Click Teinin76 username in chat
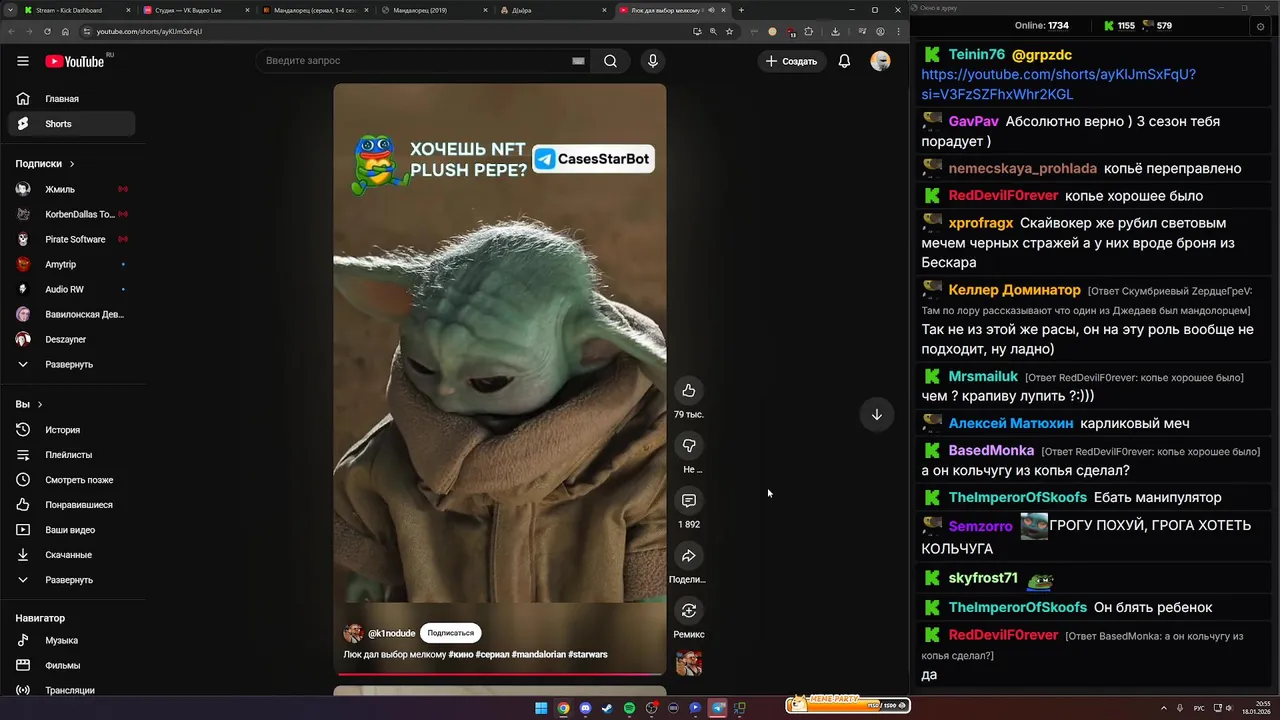Viewport: 1280px width, 720px height. click(976, 55)
